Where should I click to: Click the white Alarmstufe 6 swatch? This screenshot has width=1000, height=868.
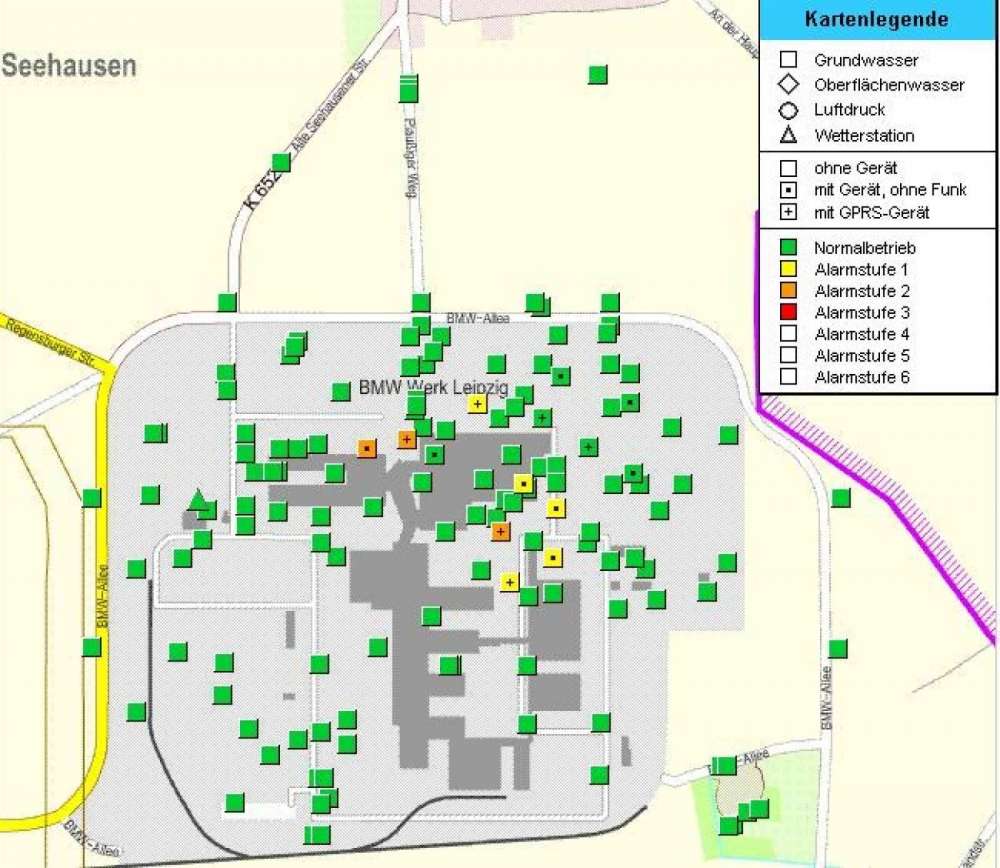coord(788,377)
